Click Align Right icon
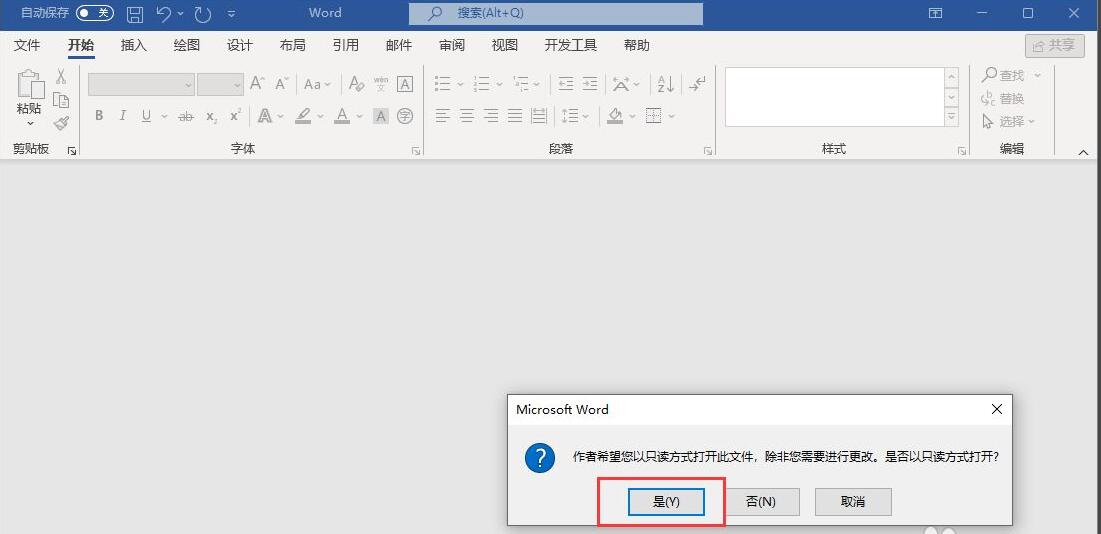Screen dimensions: 1101x534 pyautogui.click(x=491, y=116)
